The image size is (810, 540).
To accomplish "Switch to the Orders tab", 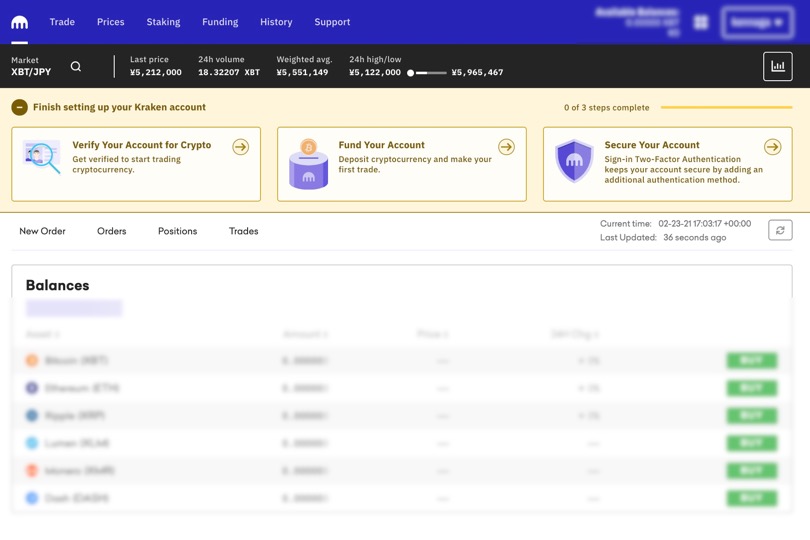I will pos(112,231).
